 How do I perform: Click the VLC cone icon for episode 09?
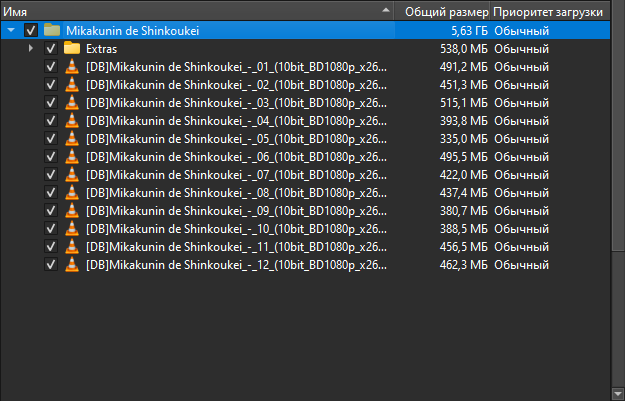(72, 211)
